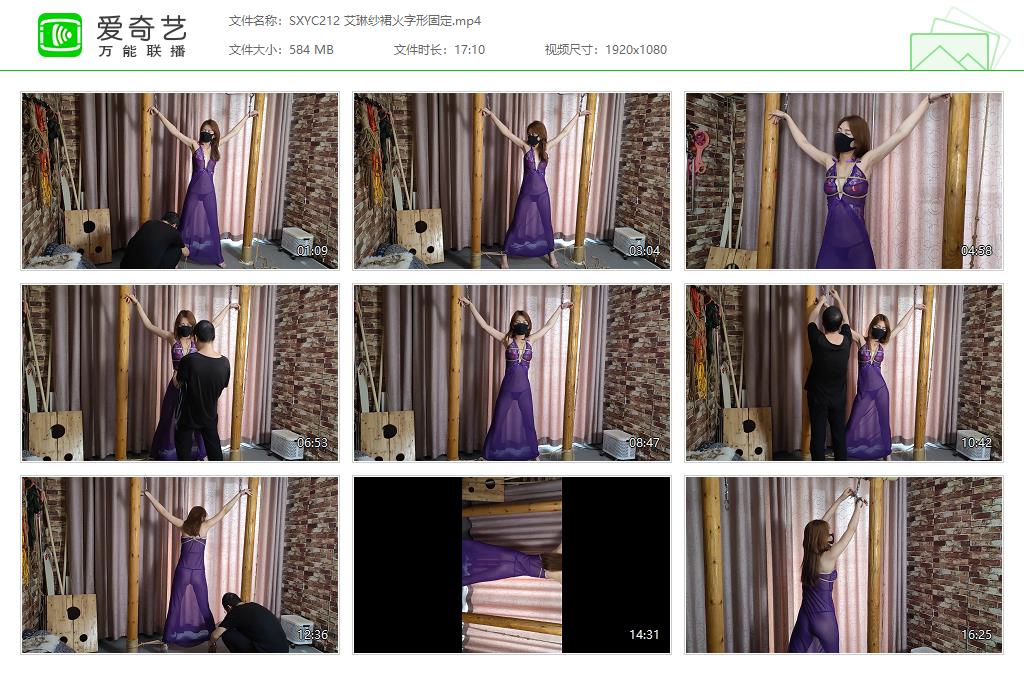Select the frame preview at 06:53
This screenshot has width=1024, height=675.
[180, 373]
